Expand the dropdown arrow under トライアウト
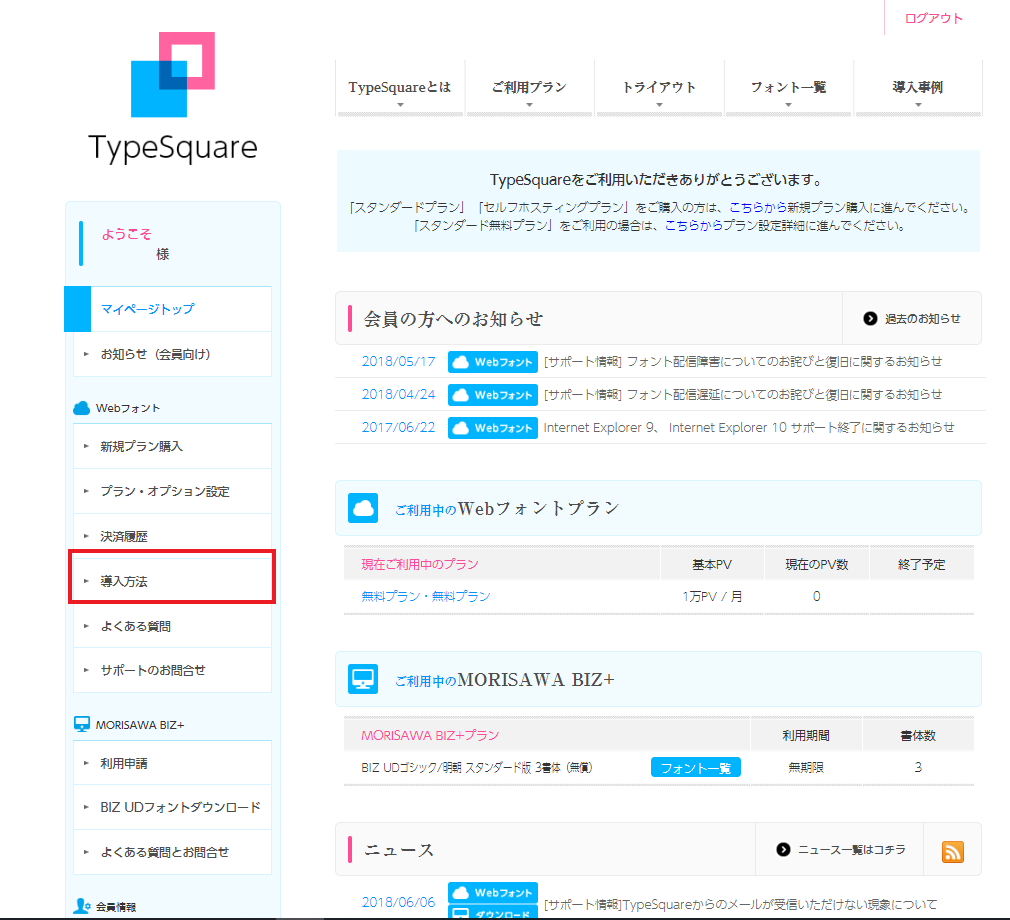This screenshot has height=920, width=1010. 659,104
